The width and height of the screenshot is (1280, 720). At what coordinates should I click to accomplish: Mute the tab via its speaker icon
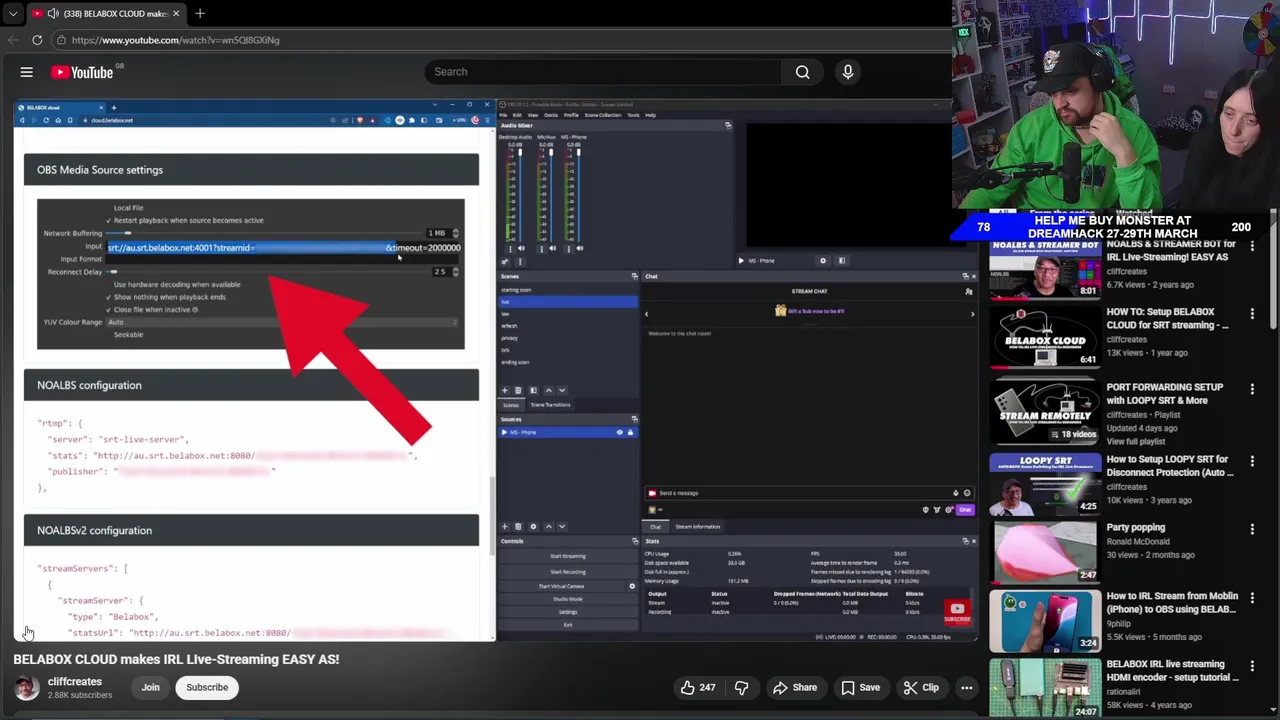pos(53,13)
